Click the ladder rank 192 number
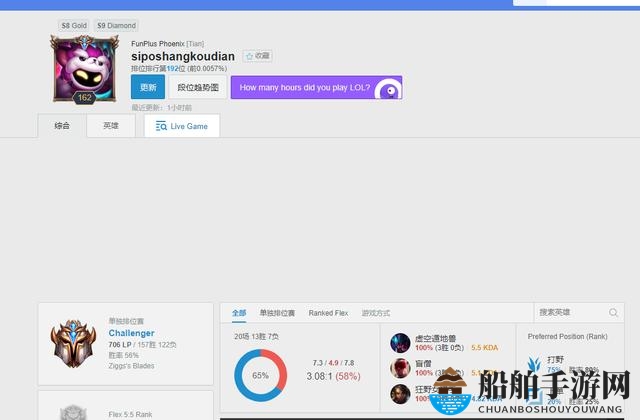Screen dimensions: 640x420 [173, 69]
